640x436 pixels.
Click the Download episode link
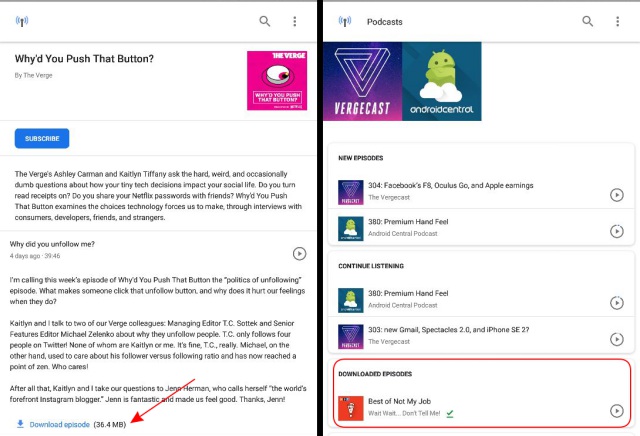[60, 425]
